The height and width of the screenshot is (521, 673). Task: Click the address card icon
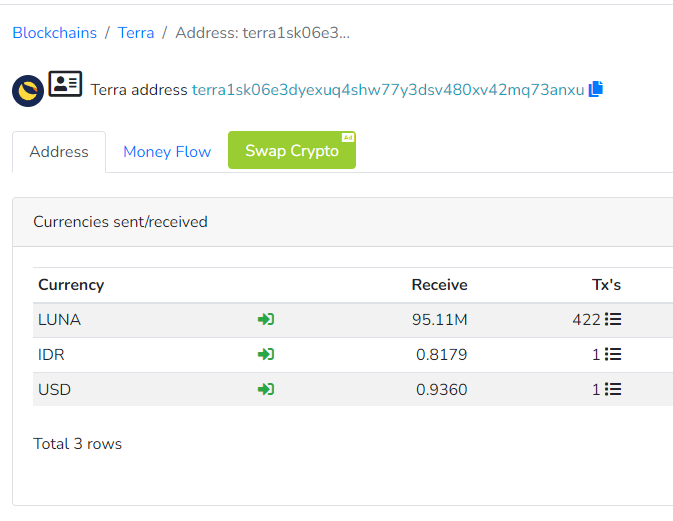pos(65,84)
